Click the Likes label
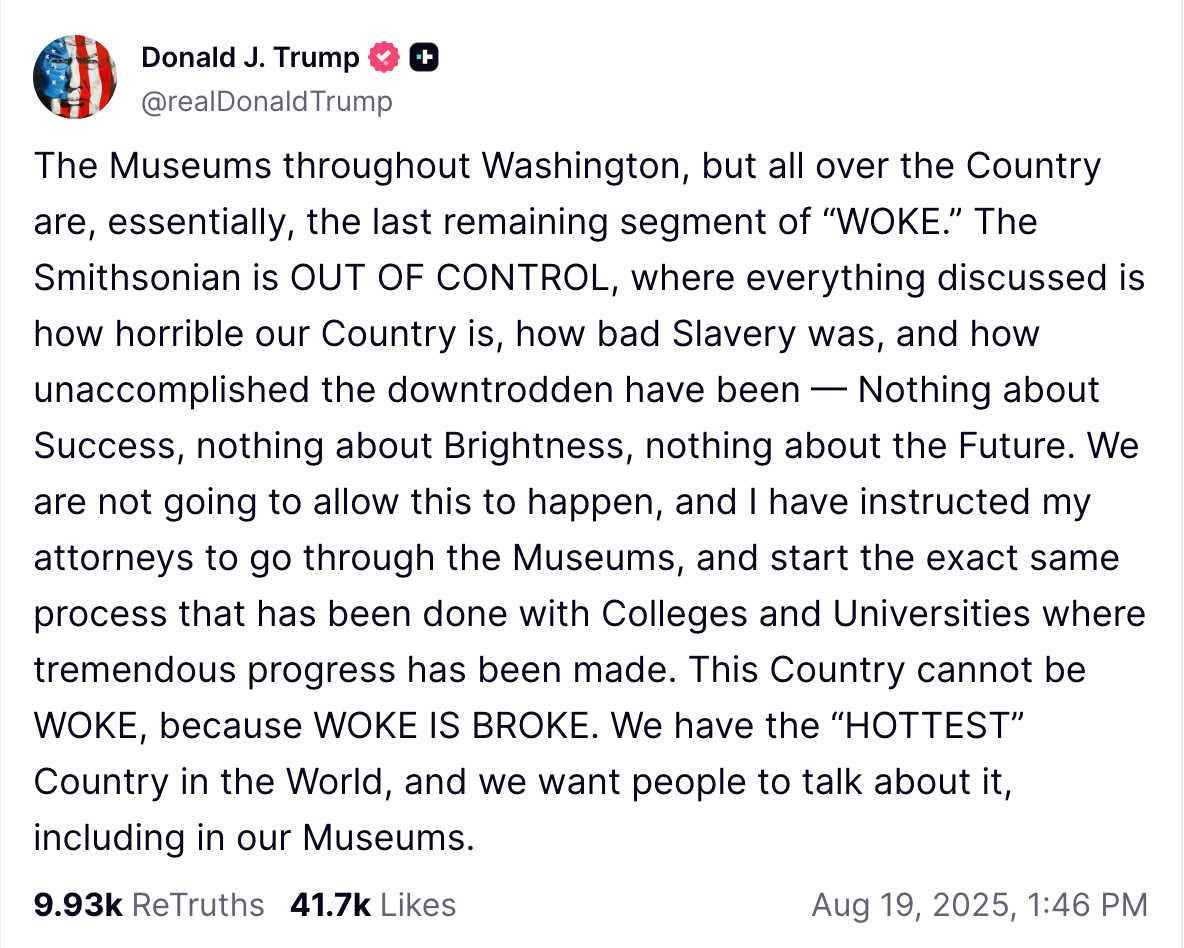The image size is (1184, 948). [x=418, y=904]
